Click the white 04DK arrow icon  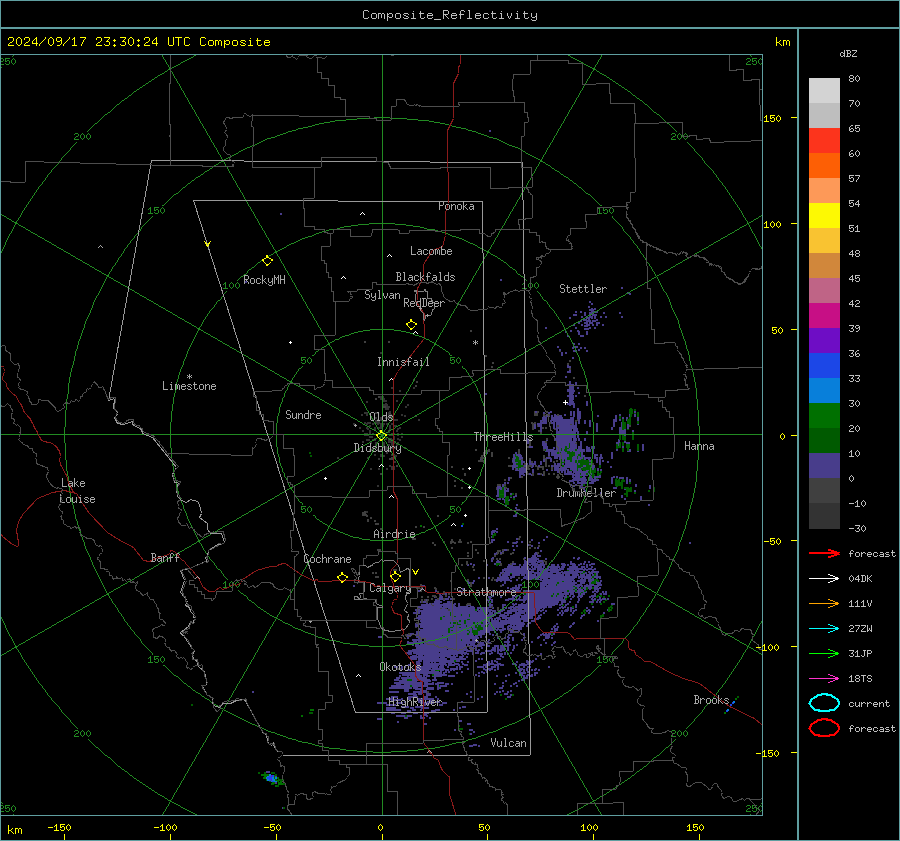pyautogui.click(x=824, y=579)
